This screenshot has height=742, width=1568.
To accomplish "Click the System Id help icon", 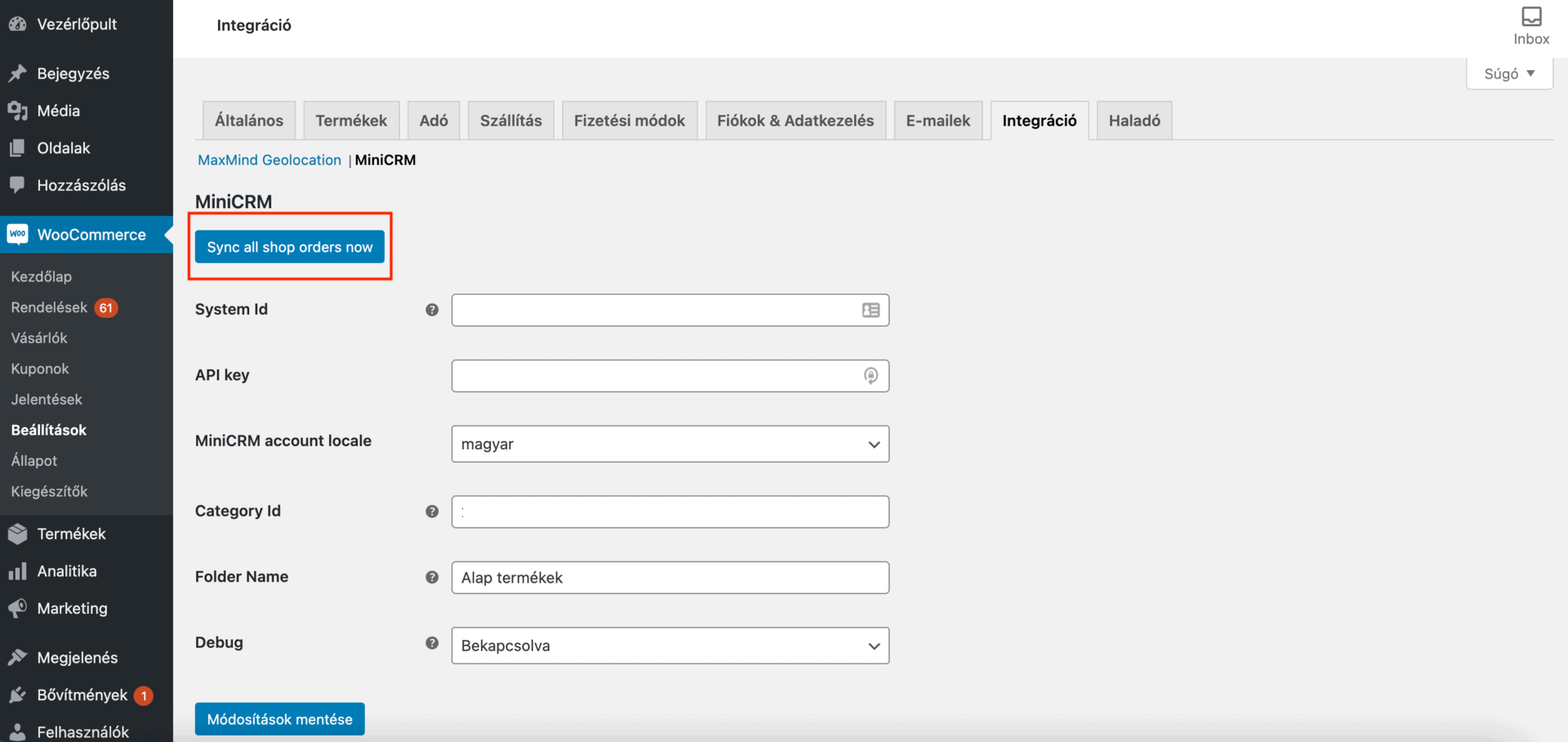I will (x=432, y=310).
